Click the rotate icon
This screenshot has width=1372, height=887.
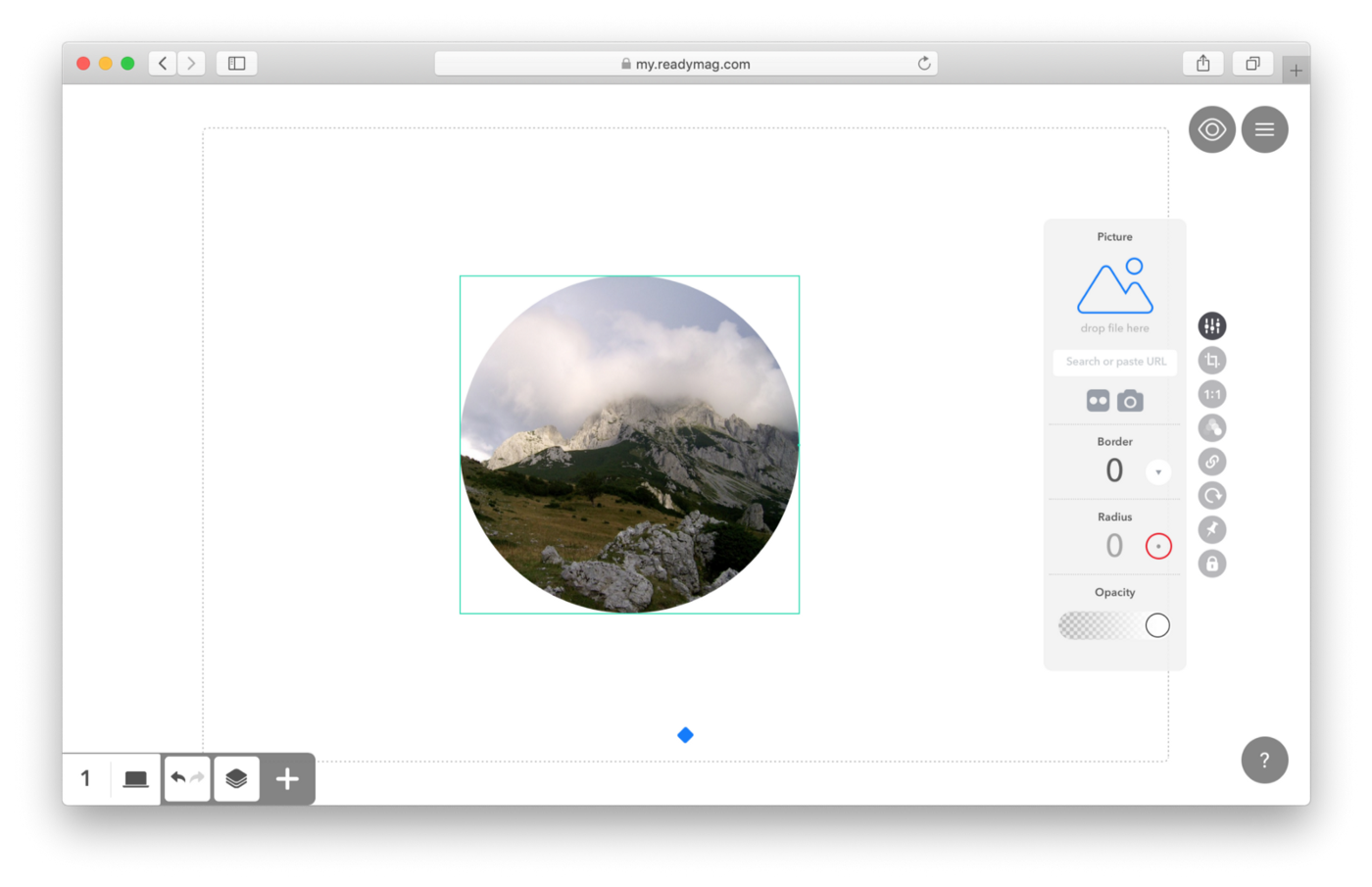coord(1212,496)
